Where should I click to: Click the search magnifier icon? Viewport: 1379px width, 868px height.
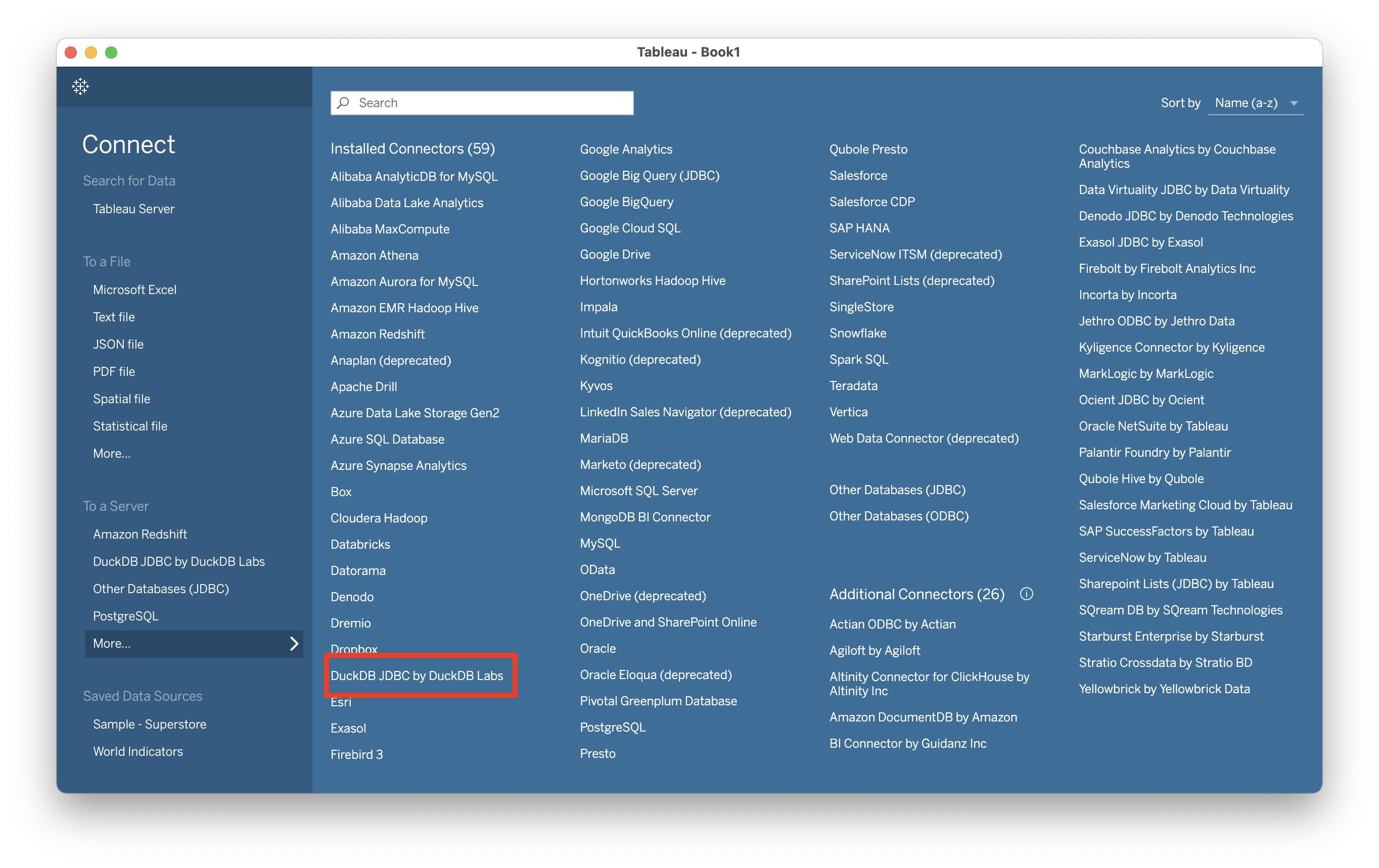[x=344, y=103]
